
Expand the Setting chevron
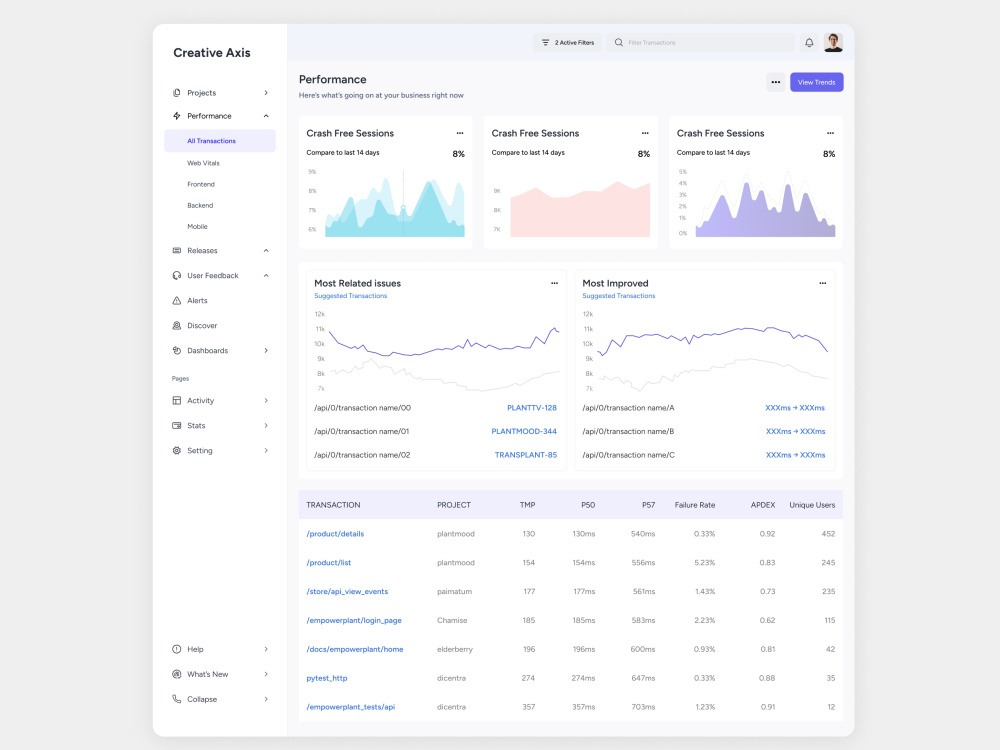(266, 450)
